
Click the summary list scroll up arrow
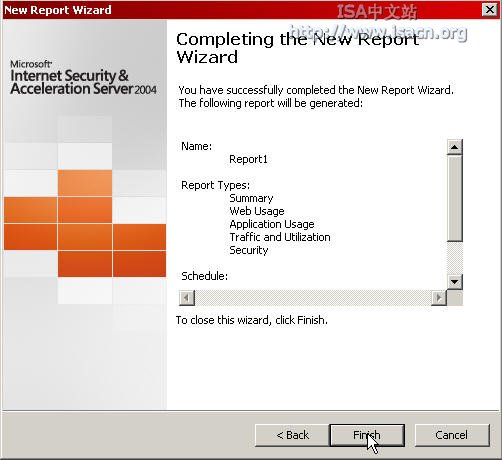(x=455, y=147)
